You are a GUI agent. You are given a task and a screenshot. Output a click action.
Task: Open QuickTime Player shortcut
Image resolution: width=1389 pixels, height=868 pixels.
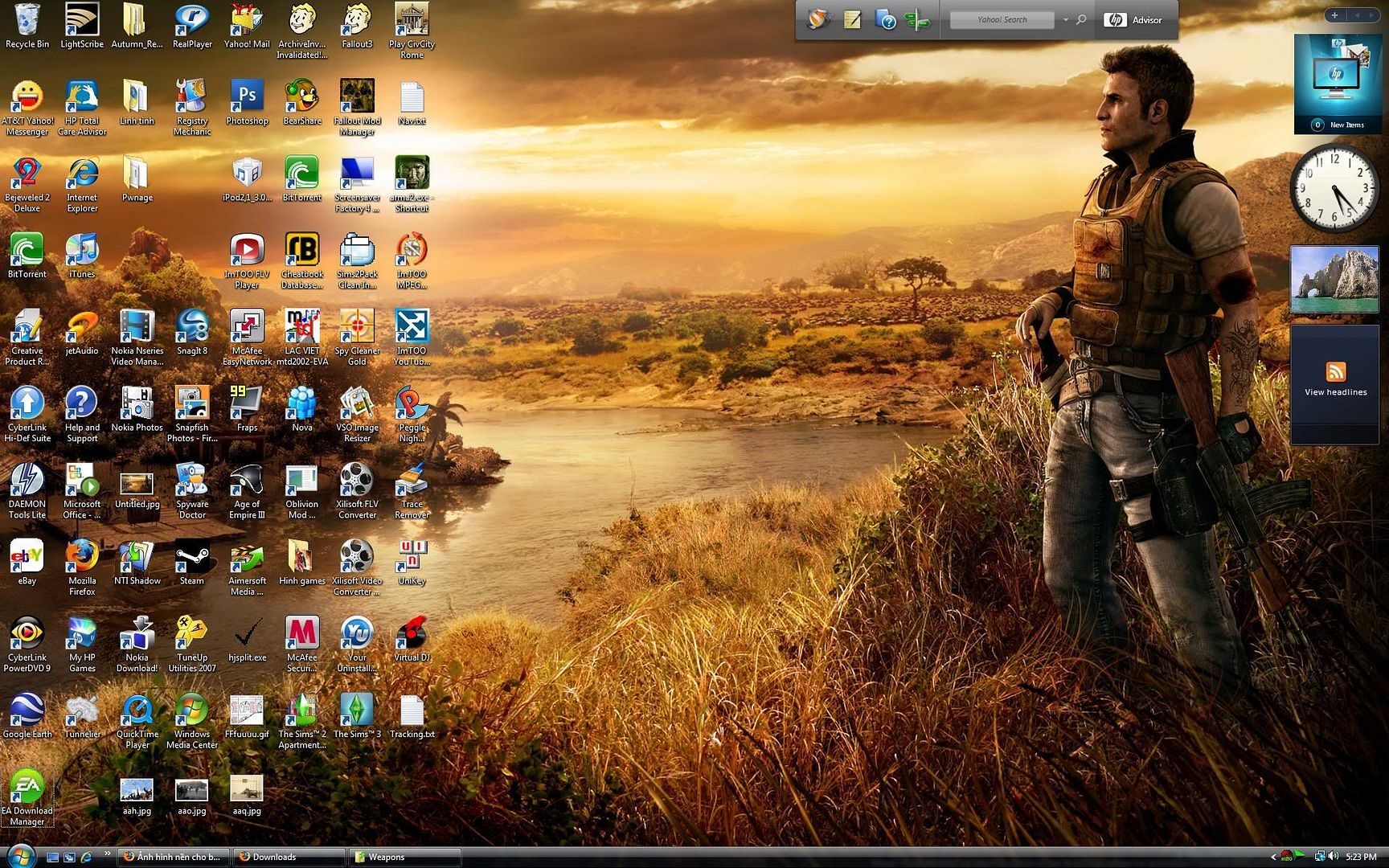tap(137, 721)
